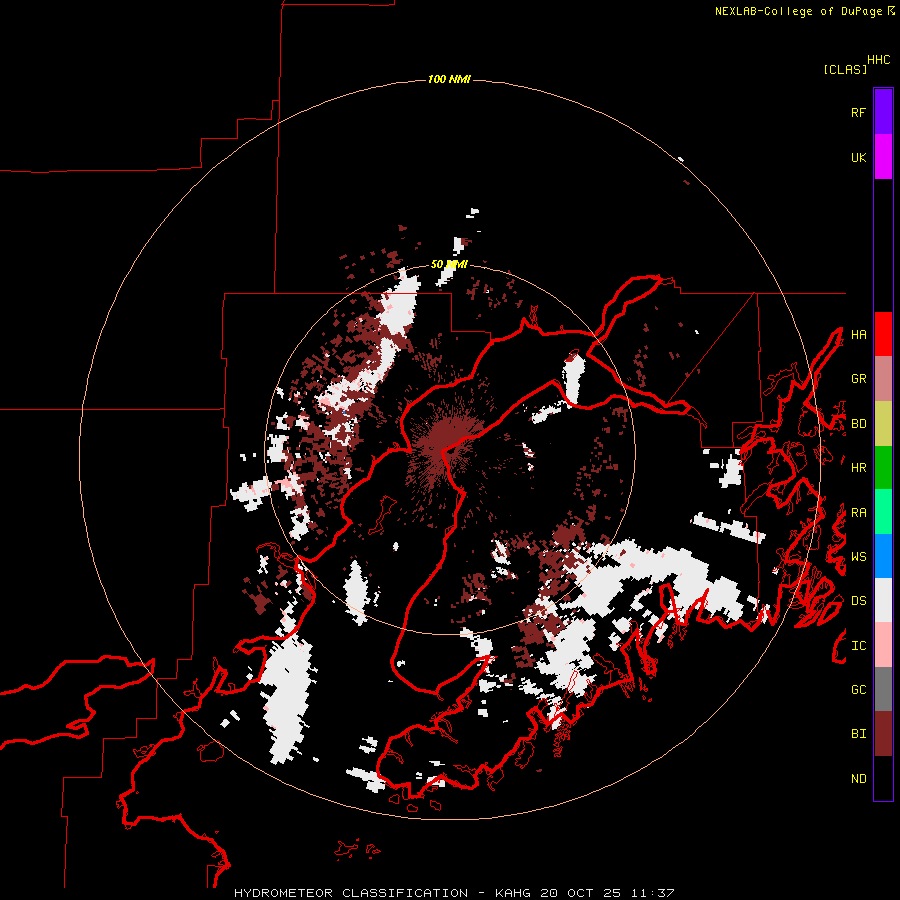Click the BI dark-red legend swatch
Image resolution: width=900 pixels, height=900 pixels.
pyautogui.click(x=883, y=734)
